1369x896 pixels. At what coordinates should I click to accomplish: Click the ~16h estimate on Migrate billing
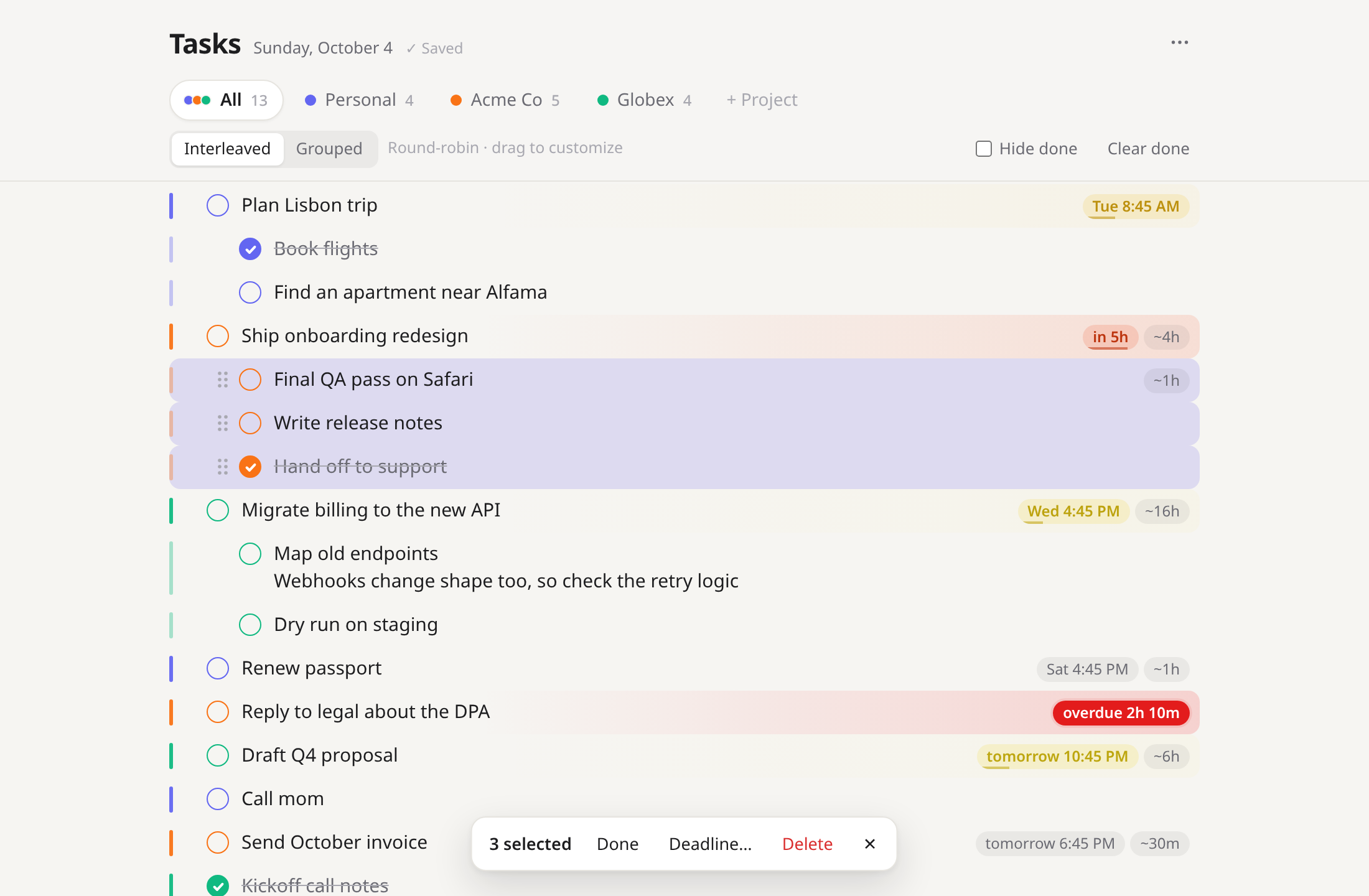[x=1162, y=511]
